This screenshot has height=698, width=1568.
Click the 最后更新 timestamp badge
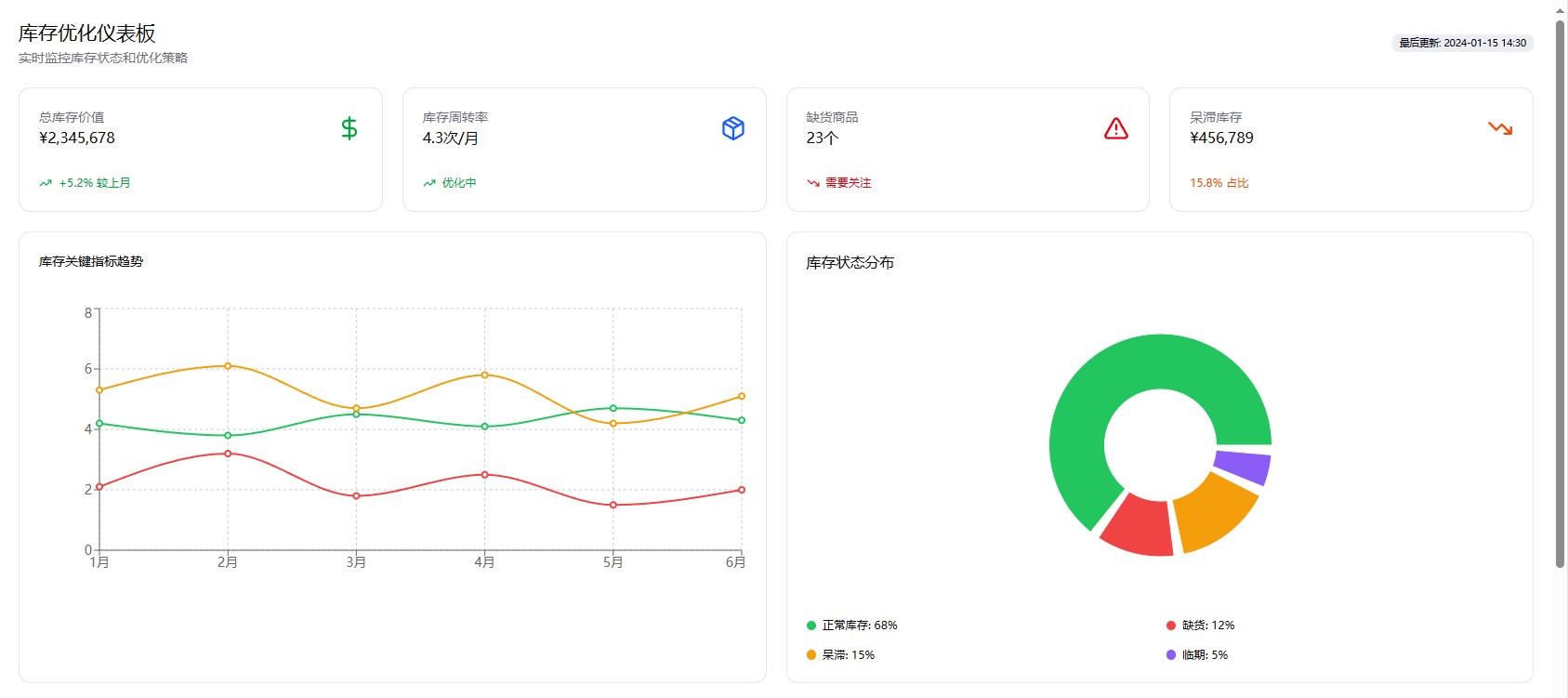[1462, 43]
